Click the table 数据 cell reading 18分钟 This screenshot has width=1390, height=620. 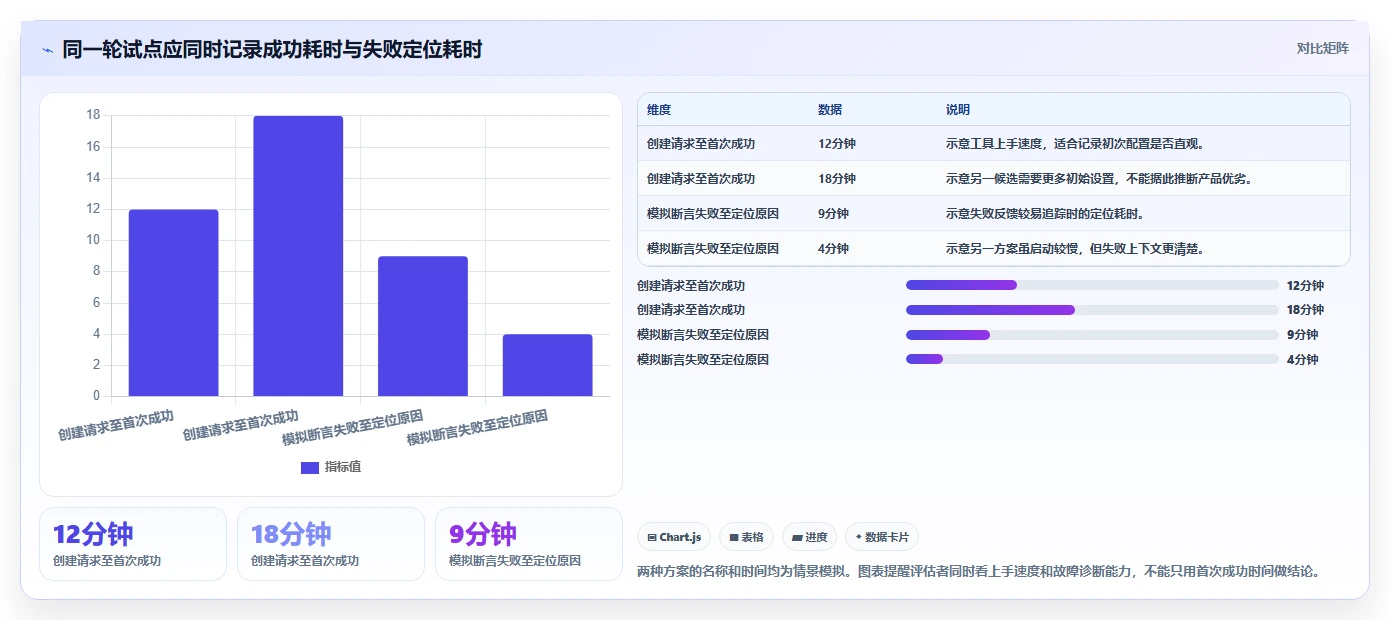(x=837, y=179)
